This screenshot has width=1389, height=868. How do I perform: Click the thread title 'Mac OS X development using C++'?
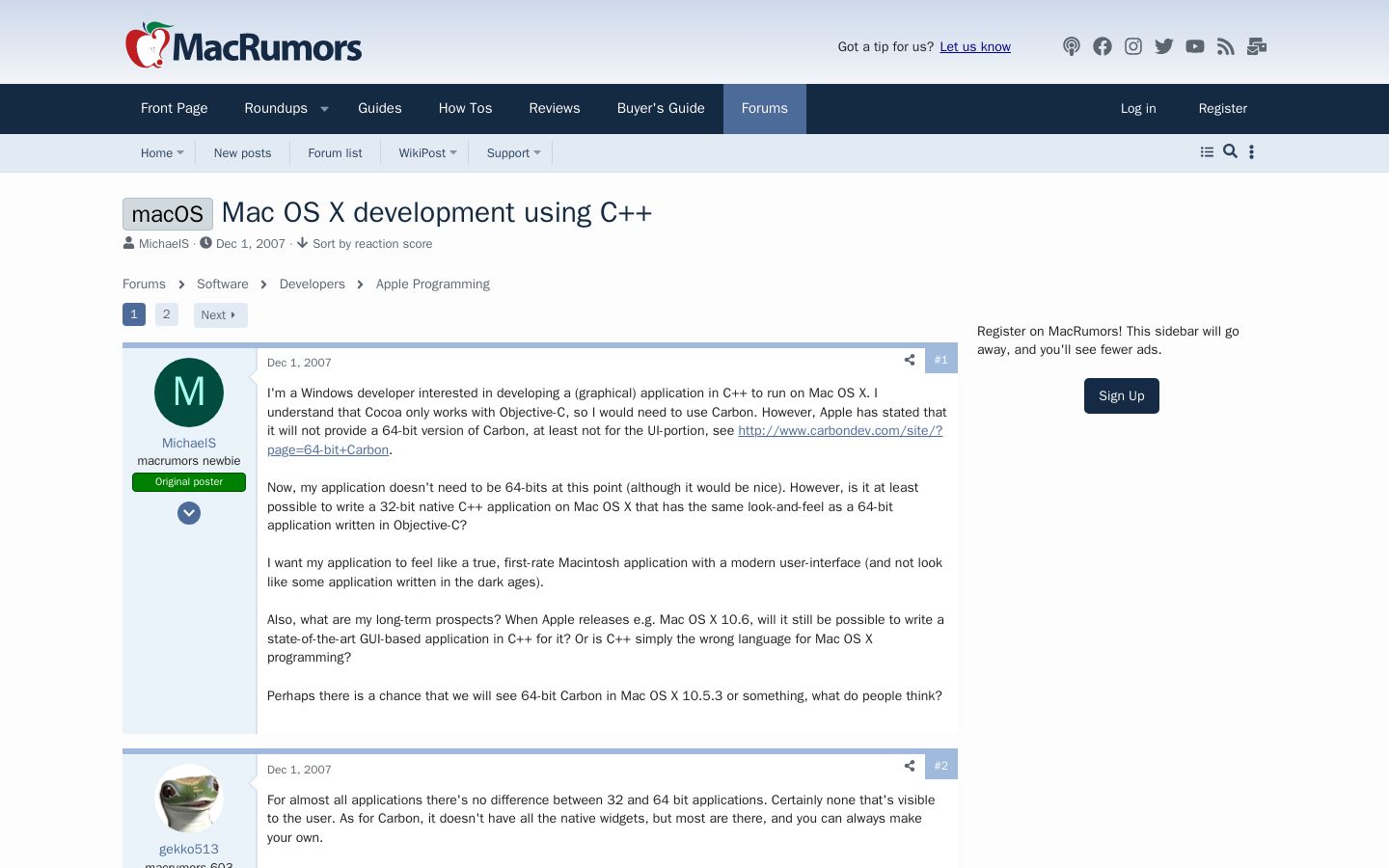click(437, 212)
